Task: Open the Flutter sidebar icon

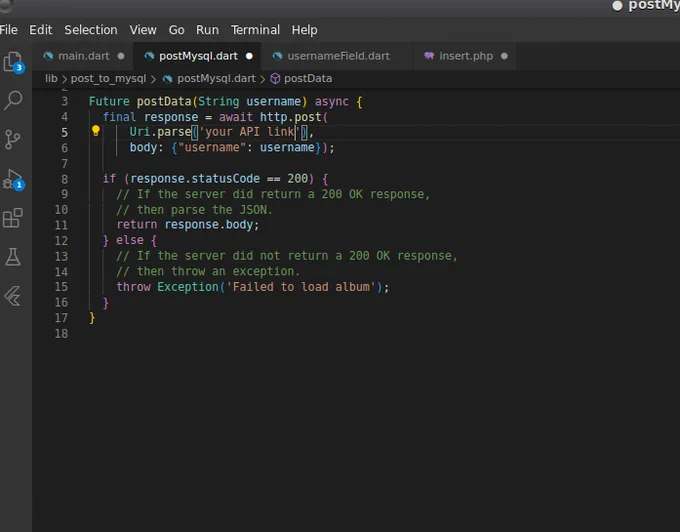Action: click(x=12, y=296)
